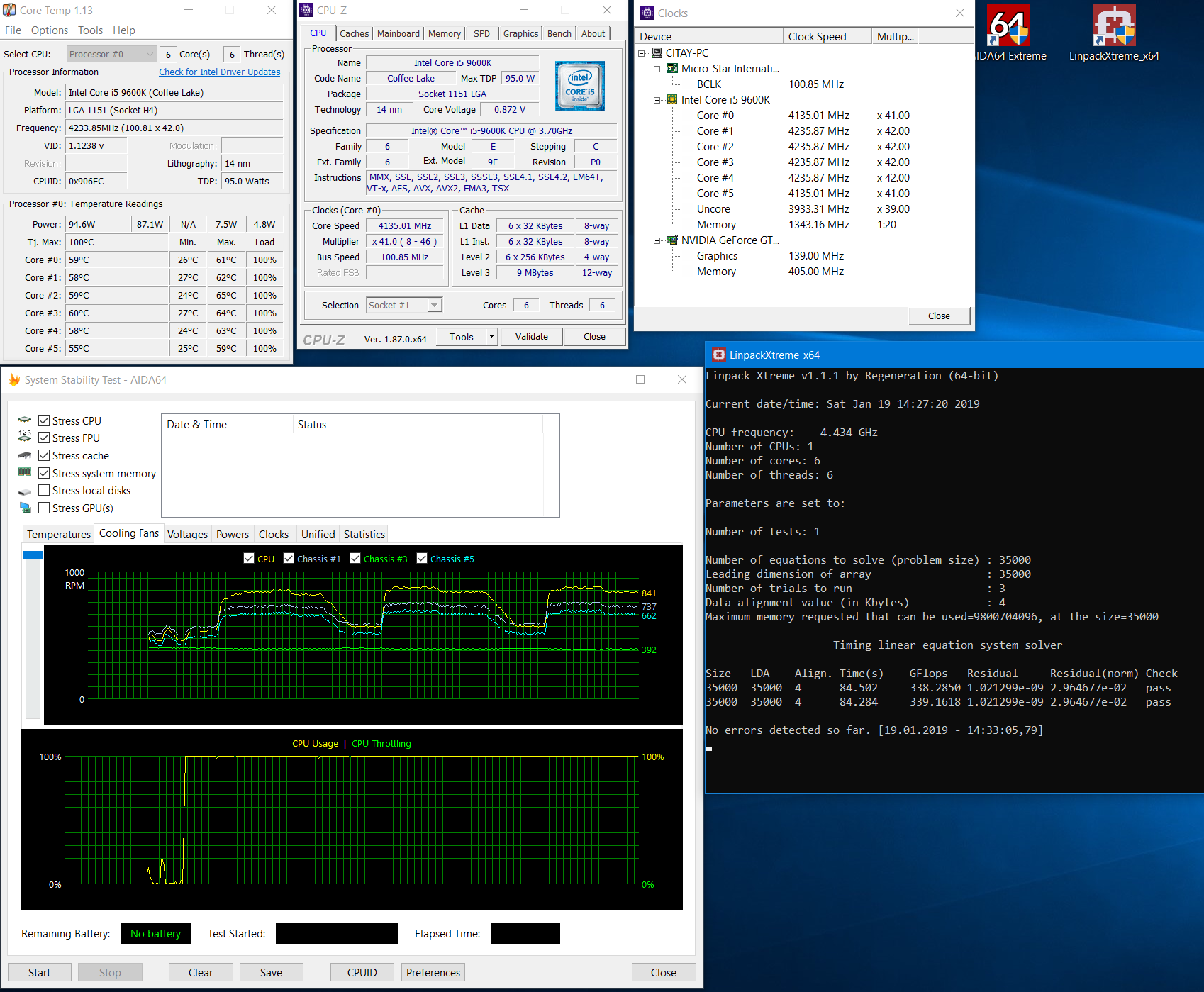The width and height of the screenshot is (1204, 992).
Task: Click the AIDA64 flame title icon
Action: click(14, 380)
